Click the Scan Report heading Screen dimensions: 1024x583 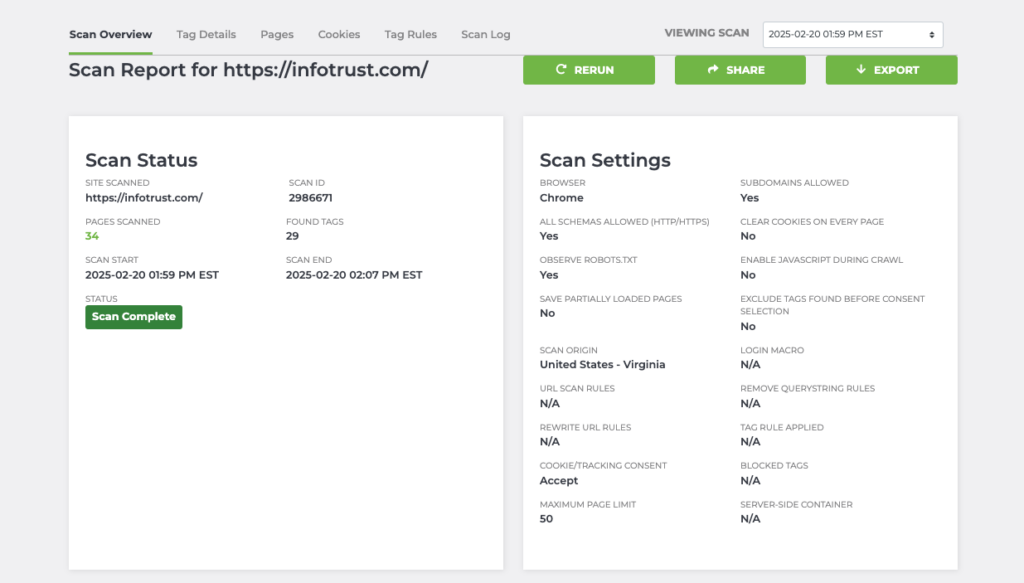(x=248, y=70)
